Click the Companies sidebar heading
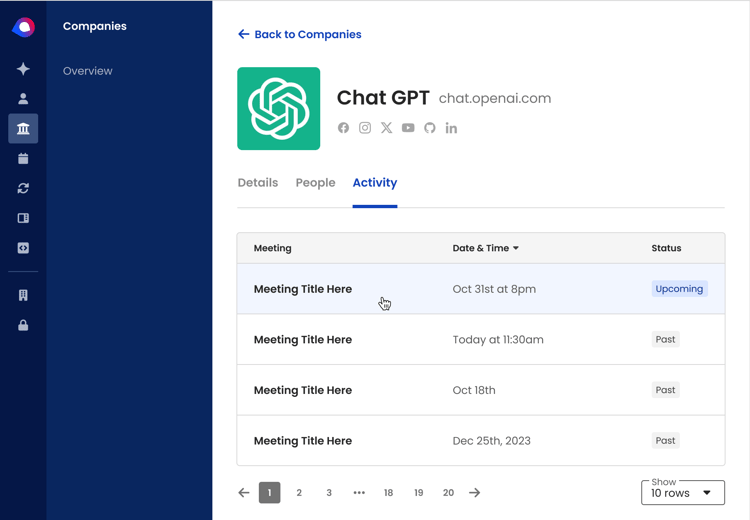The image size is (750, 520). (95, 26)
